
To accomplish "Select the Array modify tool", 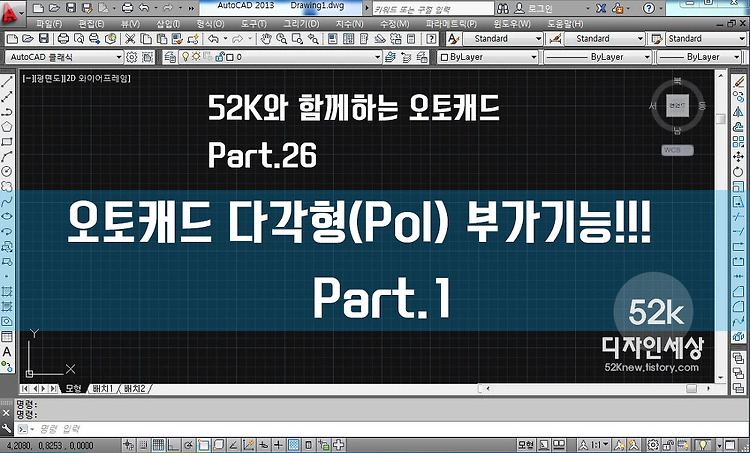I will 739,142.
